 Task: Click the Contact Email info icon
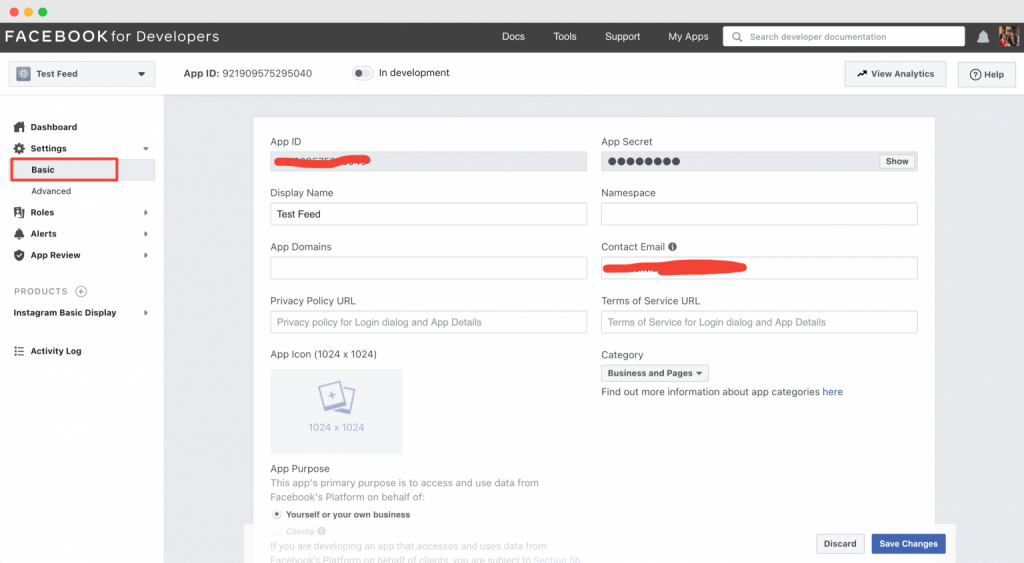(x=673, y=247)
